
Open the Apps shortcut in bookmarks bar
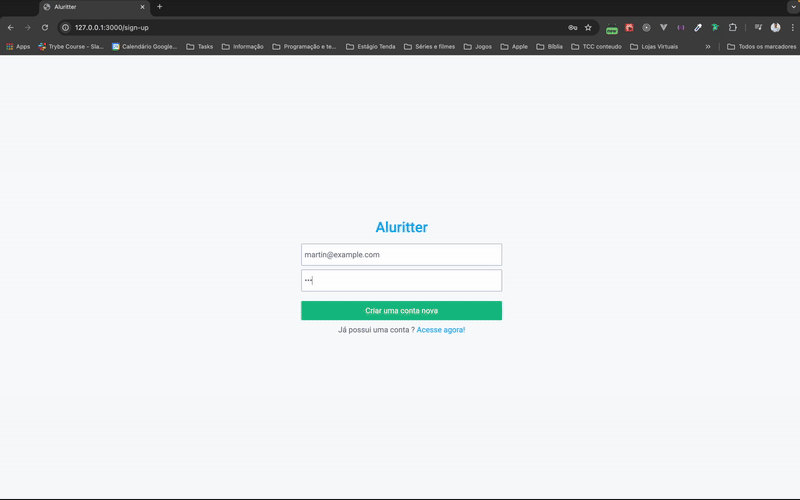(x=18, y=46)
